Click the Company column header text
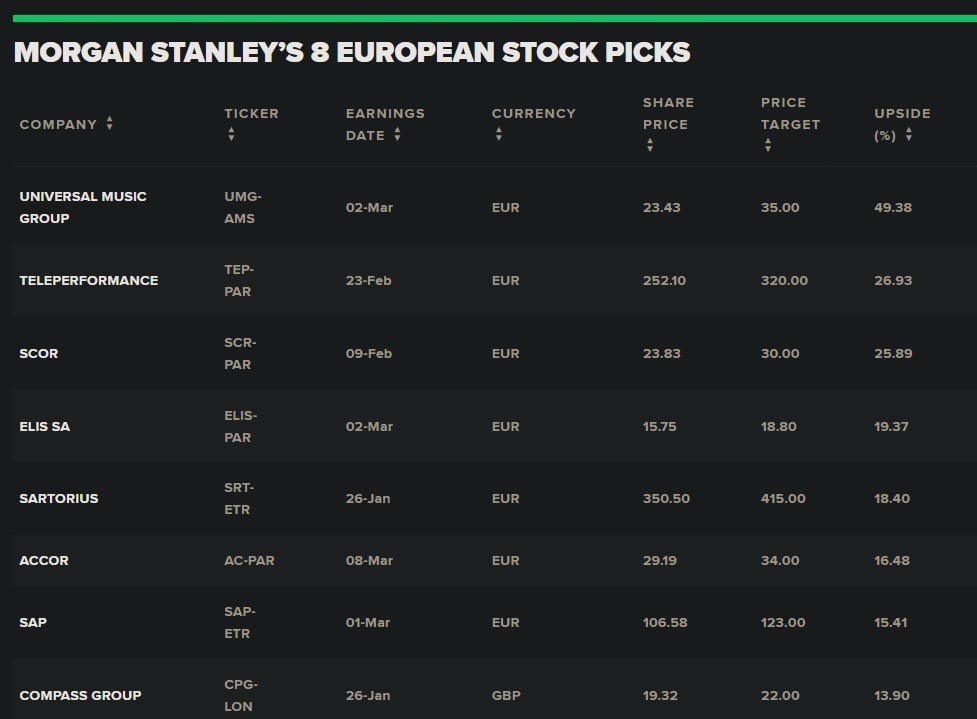Screen dimensions: 977x719 [58, 124]
